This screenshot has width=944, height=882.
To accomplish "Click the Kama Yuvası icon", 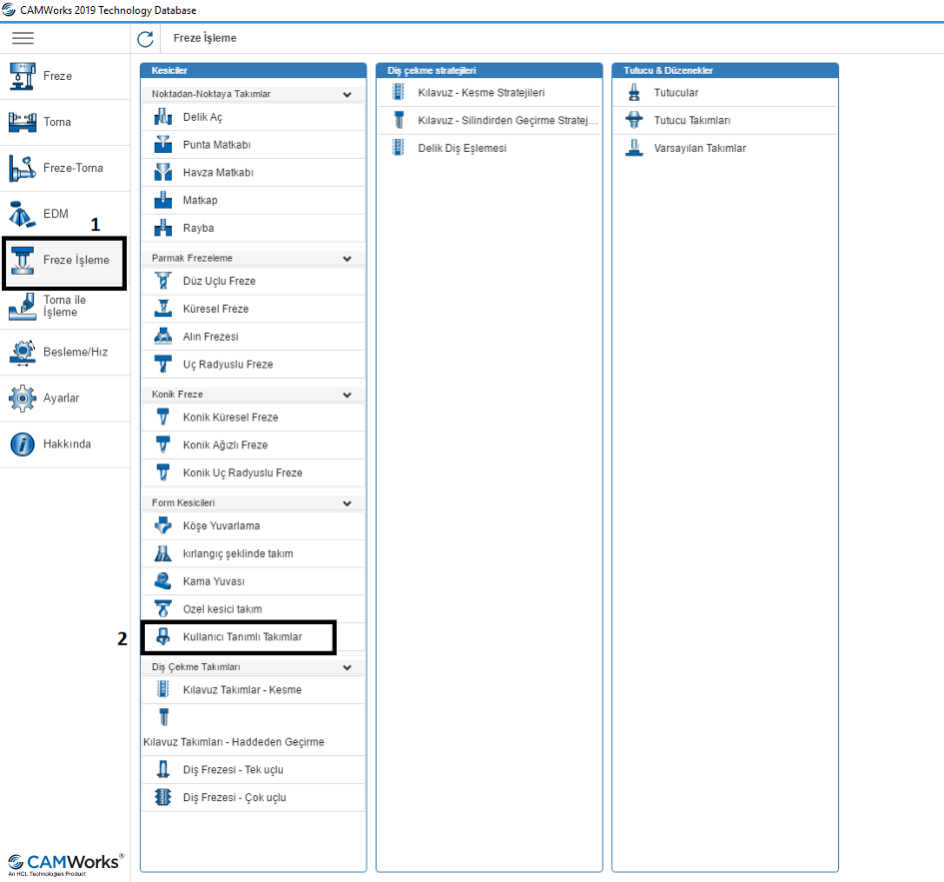I will click(163, 581).
